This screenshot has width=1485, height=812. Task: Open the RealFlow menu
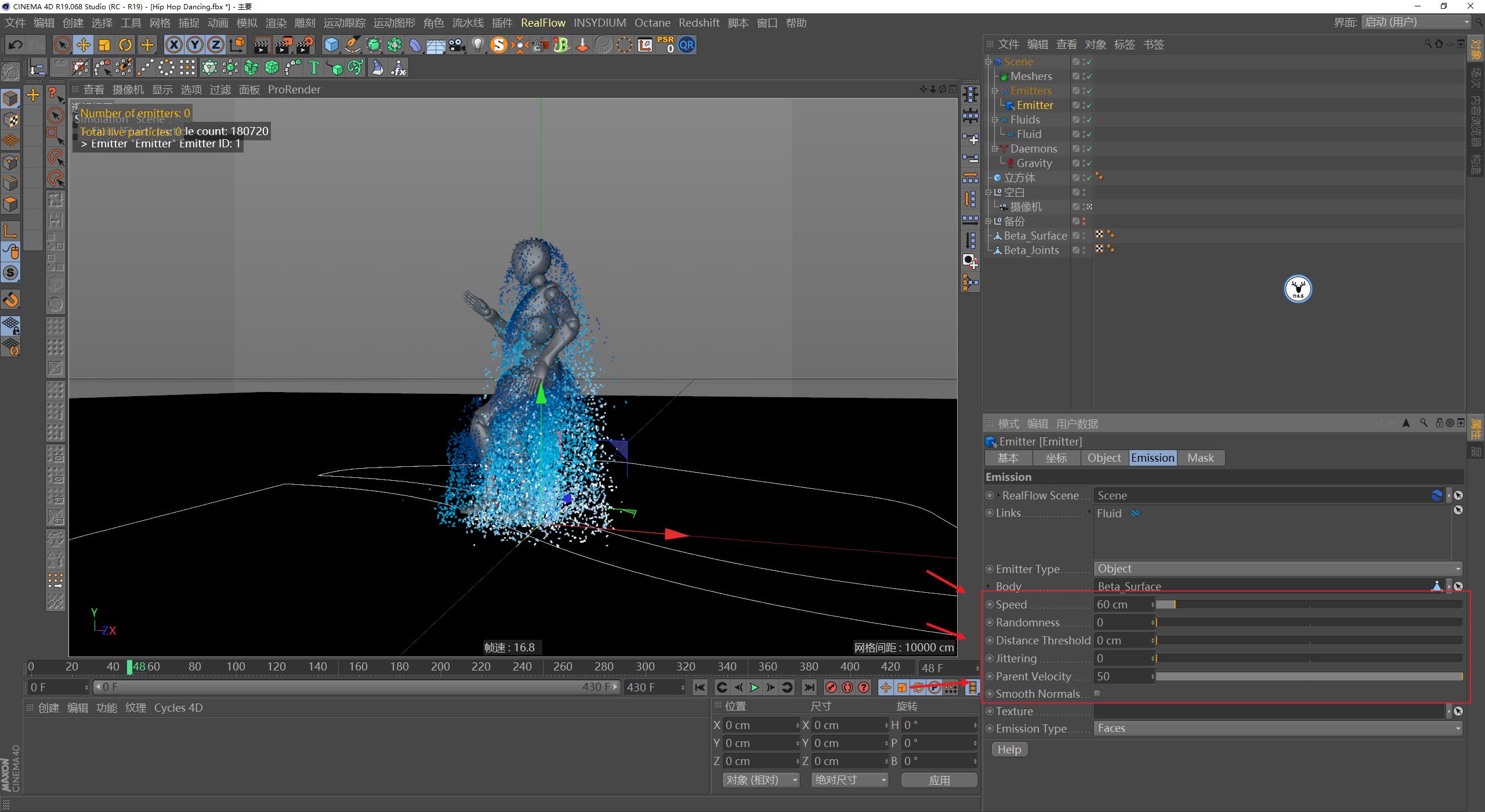[x=543, y=23]
